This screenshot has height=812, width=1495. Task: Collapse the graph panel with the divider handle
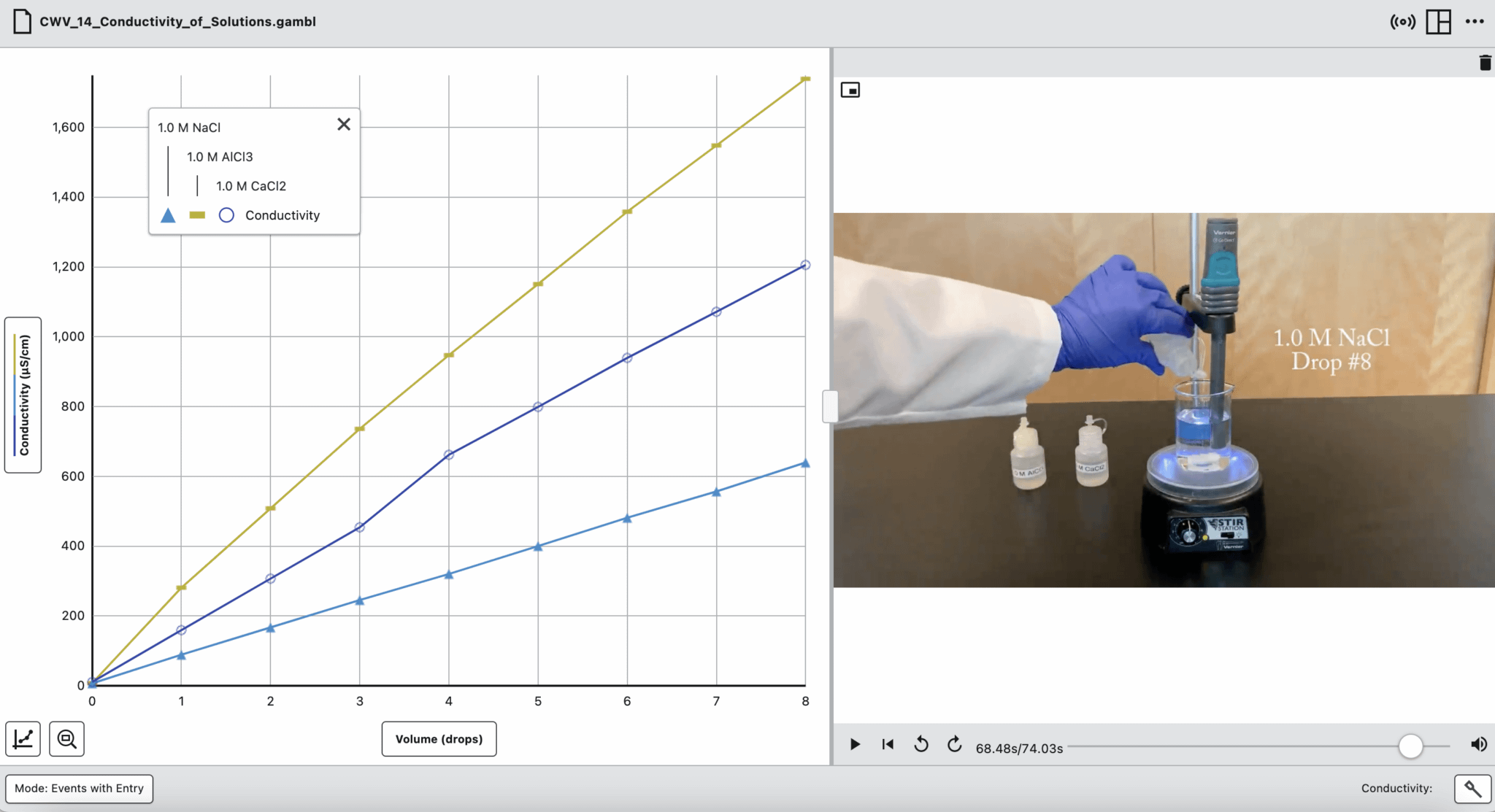click(829, 406)
